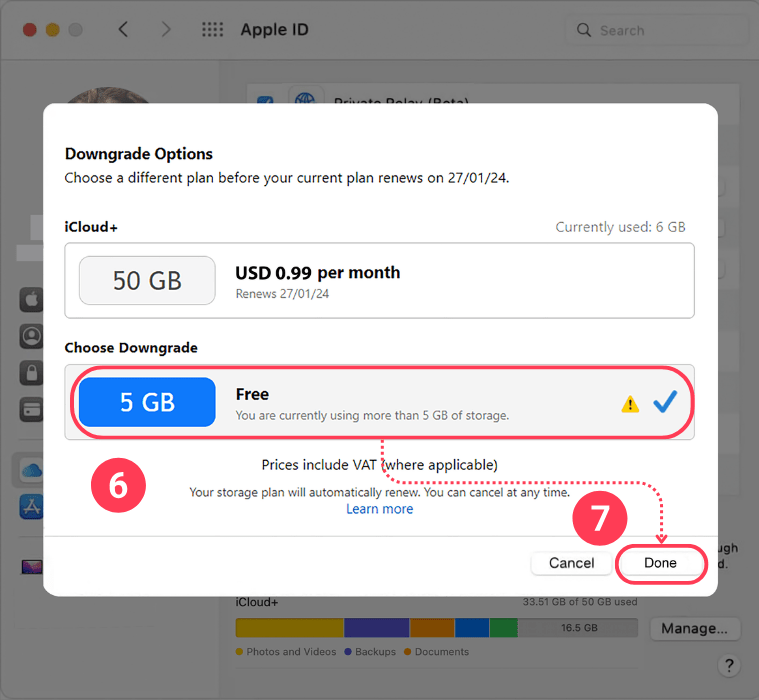This screenshot has height=700, width=759.
Task: Click the Documents legend label
Action: click(x=441, y=652)
